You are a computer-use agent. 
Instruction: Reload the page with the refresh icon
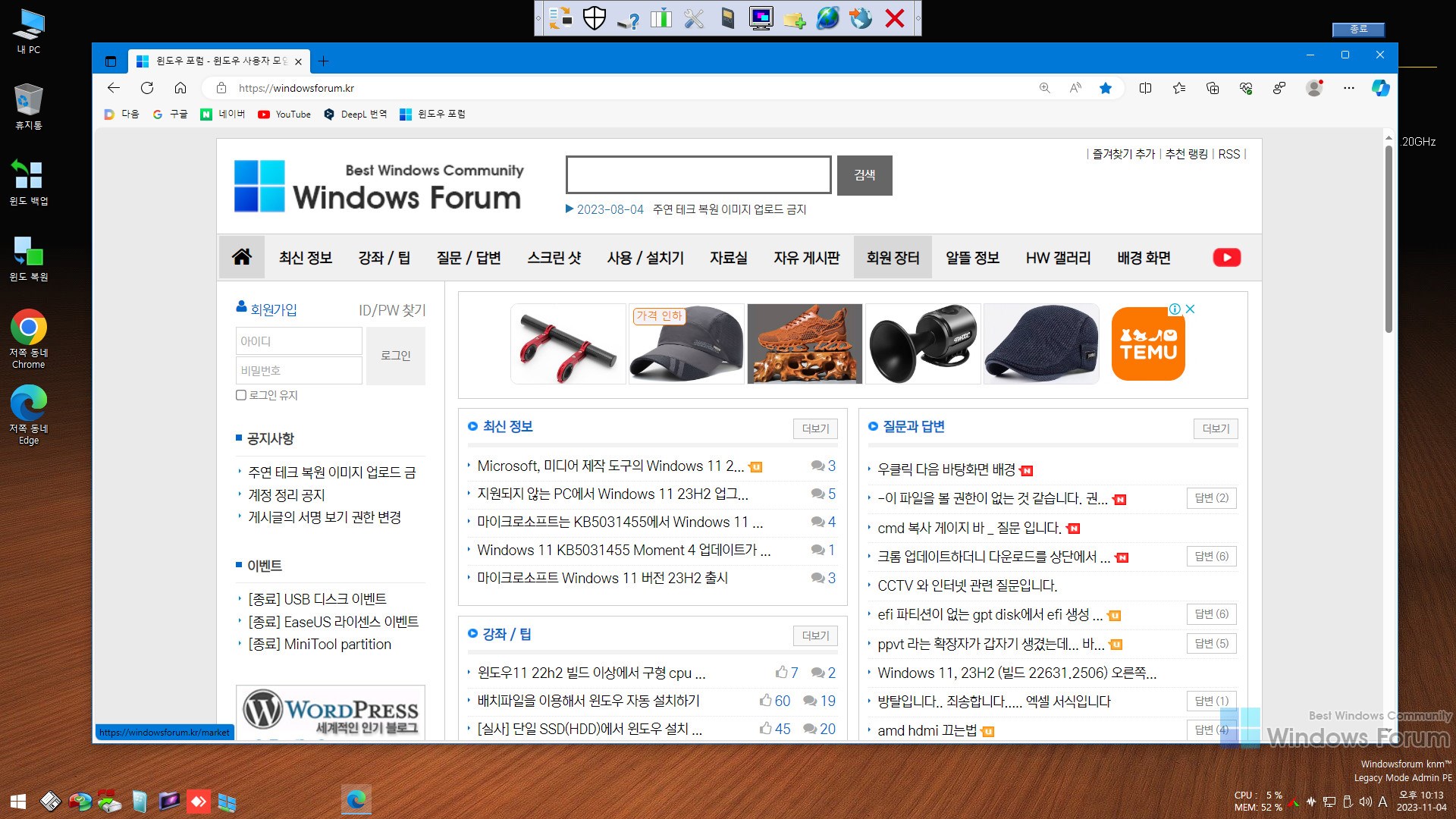point(147,88)
